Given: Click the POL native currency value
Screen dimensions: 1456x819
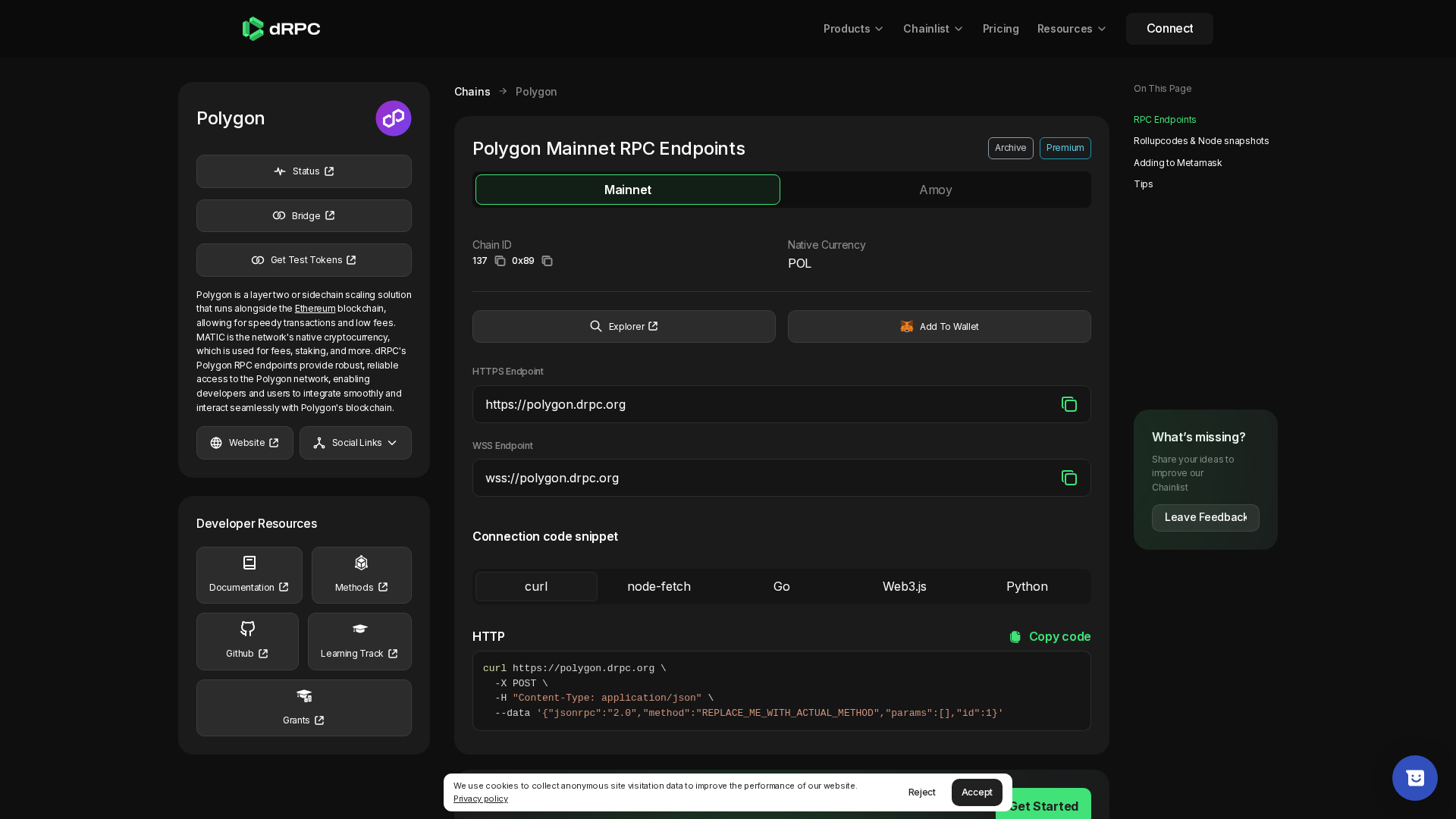Looking at the screenshot, I should pyautogui.click(x=799, y=264).
